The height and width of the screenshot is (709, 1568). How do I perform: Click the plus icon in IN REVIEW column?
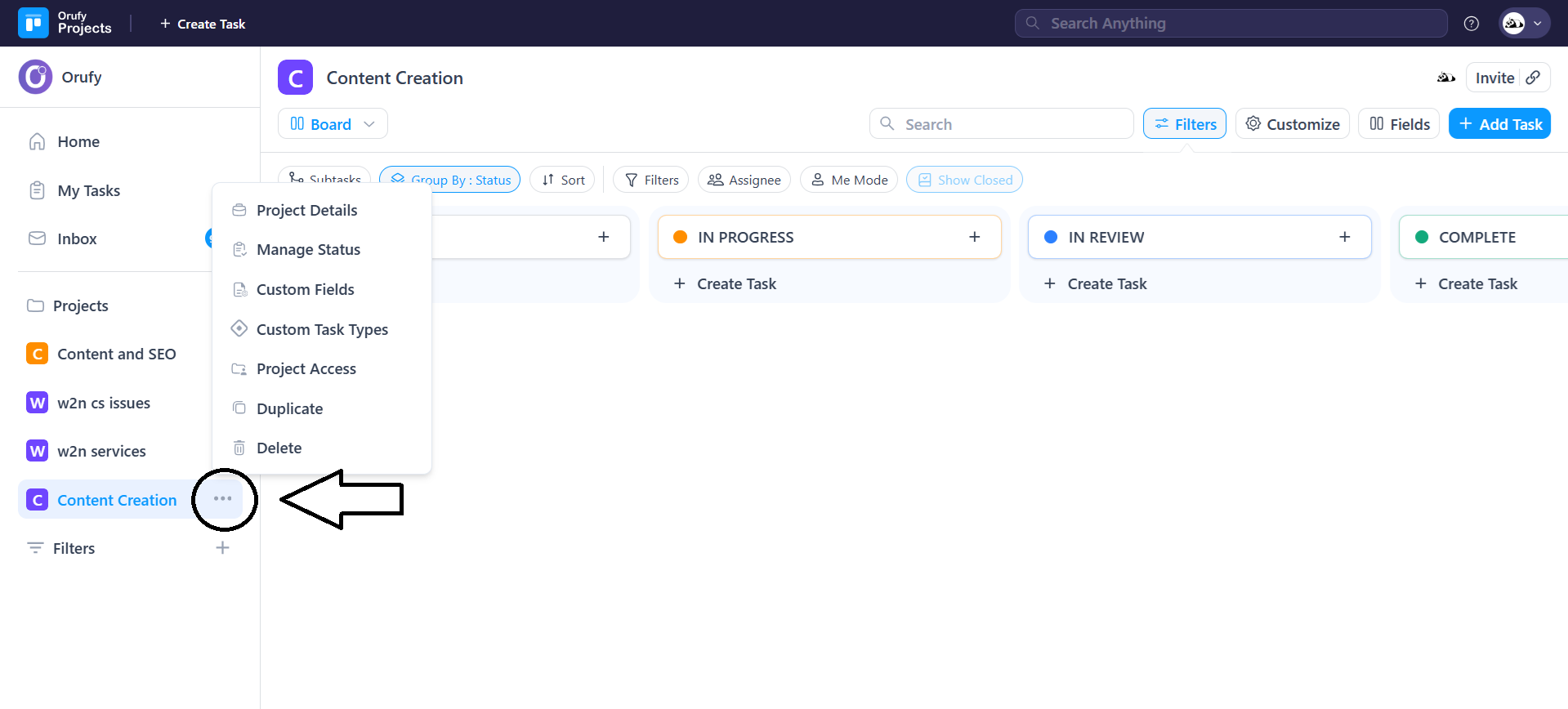tap(1344, 237)
